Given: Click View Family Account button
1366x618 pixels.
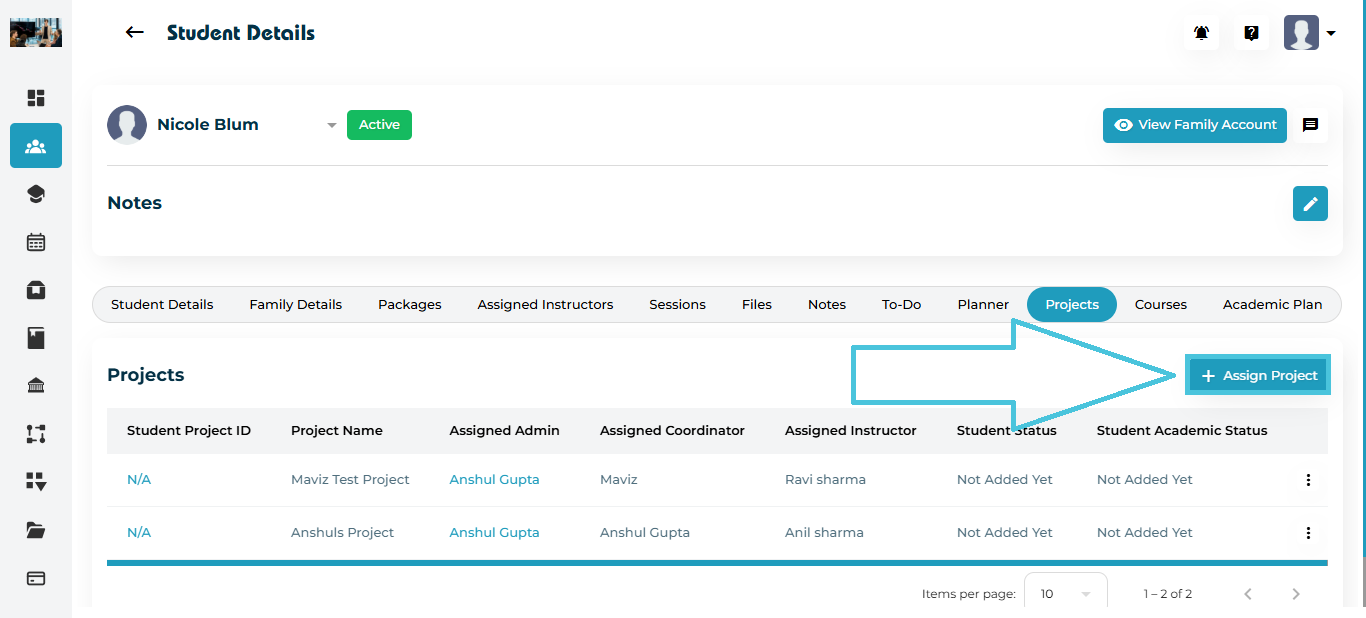Looking at the screenshot, I should click(x=1194, y=125).
